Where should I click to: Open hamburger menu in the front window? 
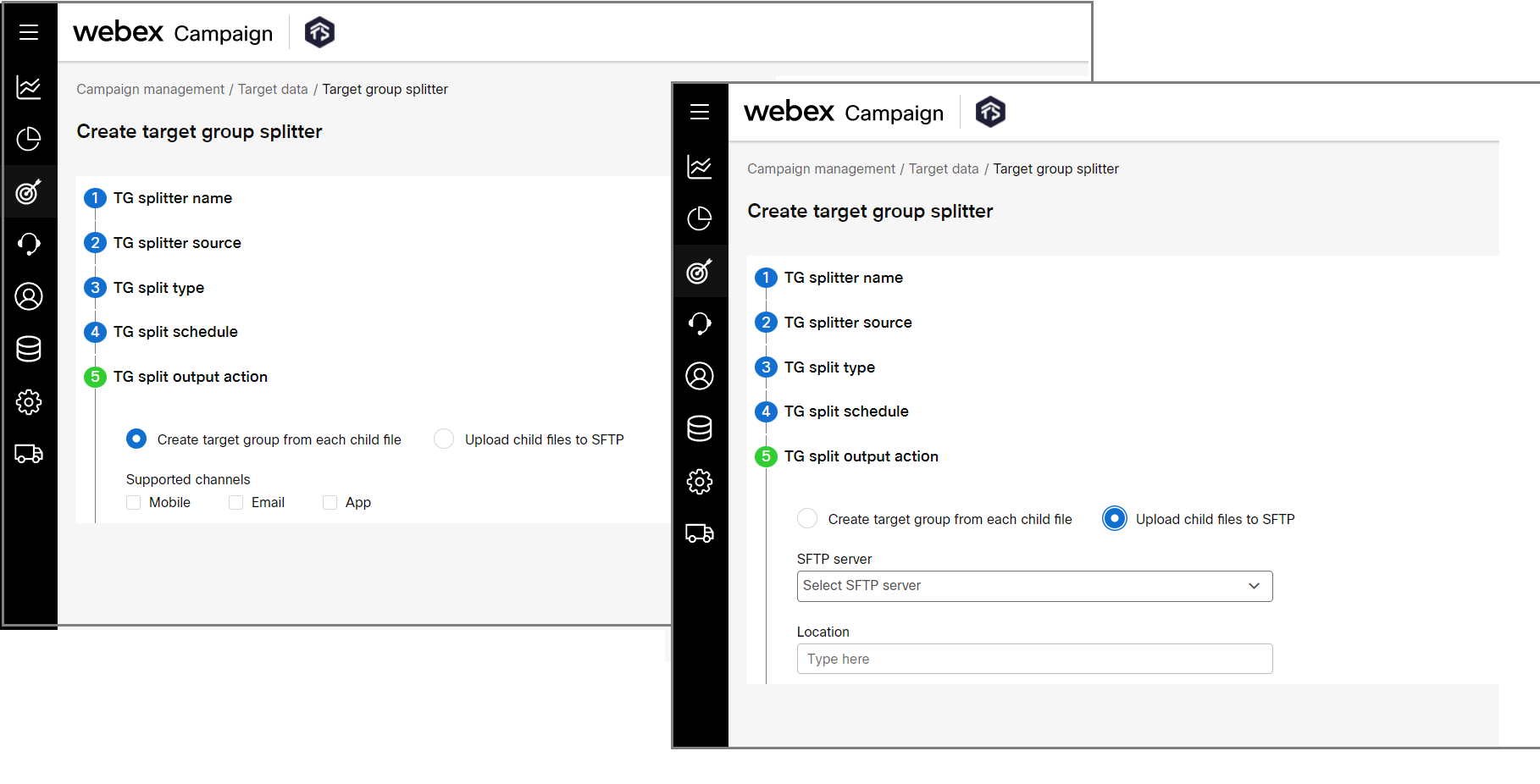(x=700, y=112)
